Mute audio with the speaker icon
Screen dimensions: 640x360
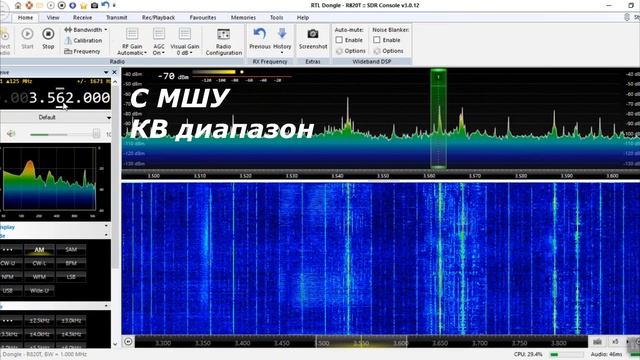click(11, 133)
